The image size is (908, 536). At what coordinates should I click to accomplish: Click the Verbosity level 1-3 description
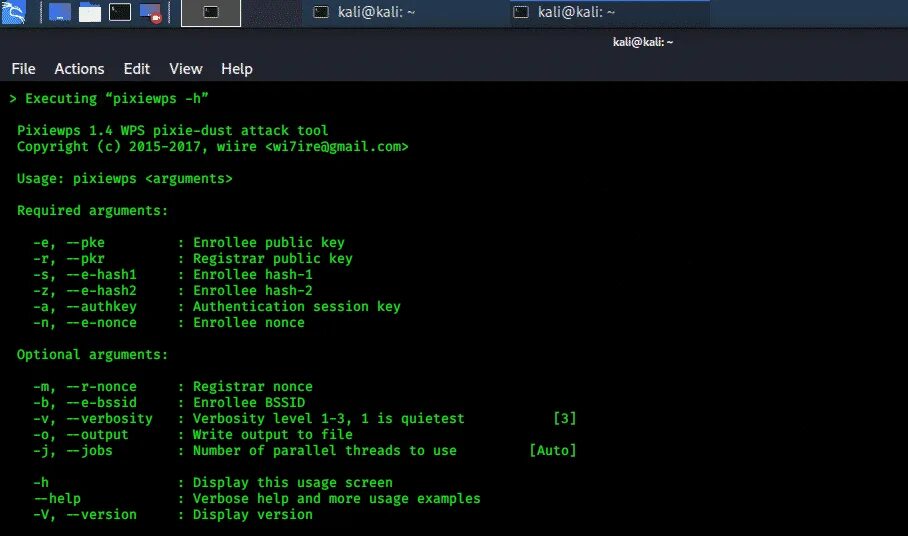328,418
